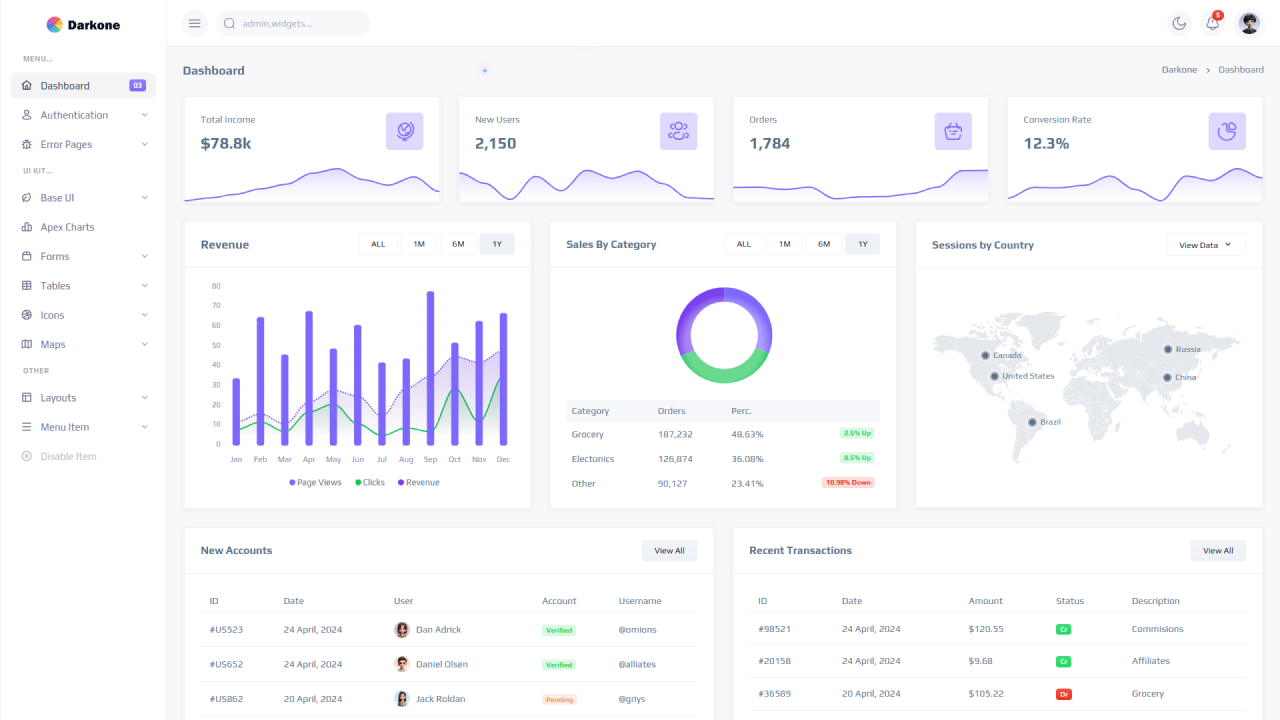Open the View Data dropdown for Sessions

pyautogui.click(x=1206, y=243)
